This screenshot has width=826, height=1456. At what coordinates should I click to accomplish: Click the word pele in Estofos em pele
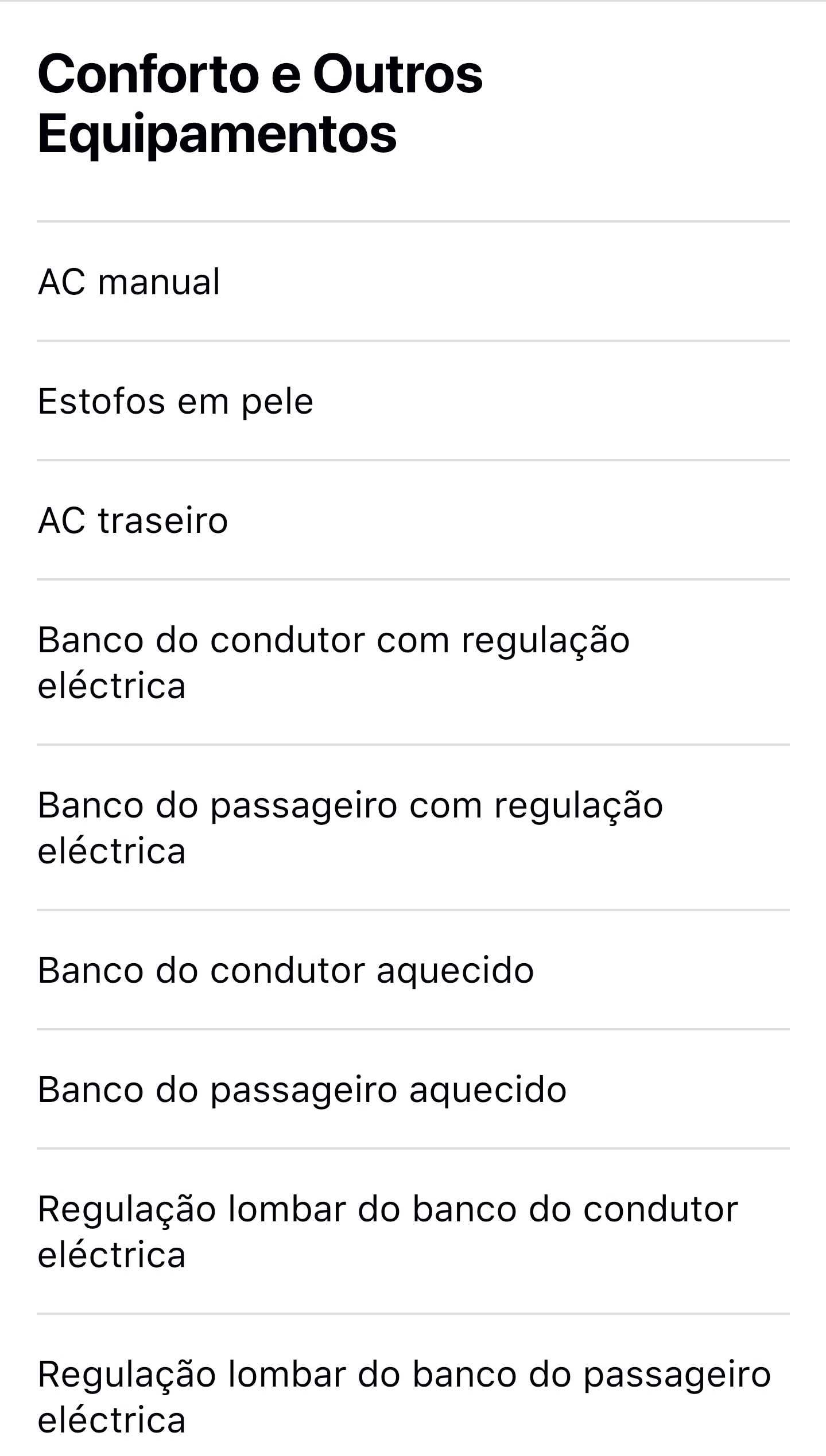[277, 402]
